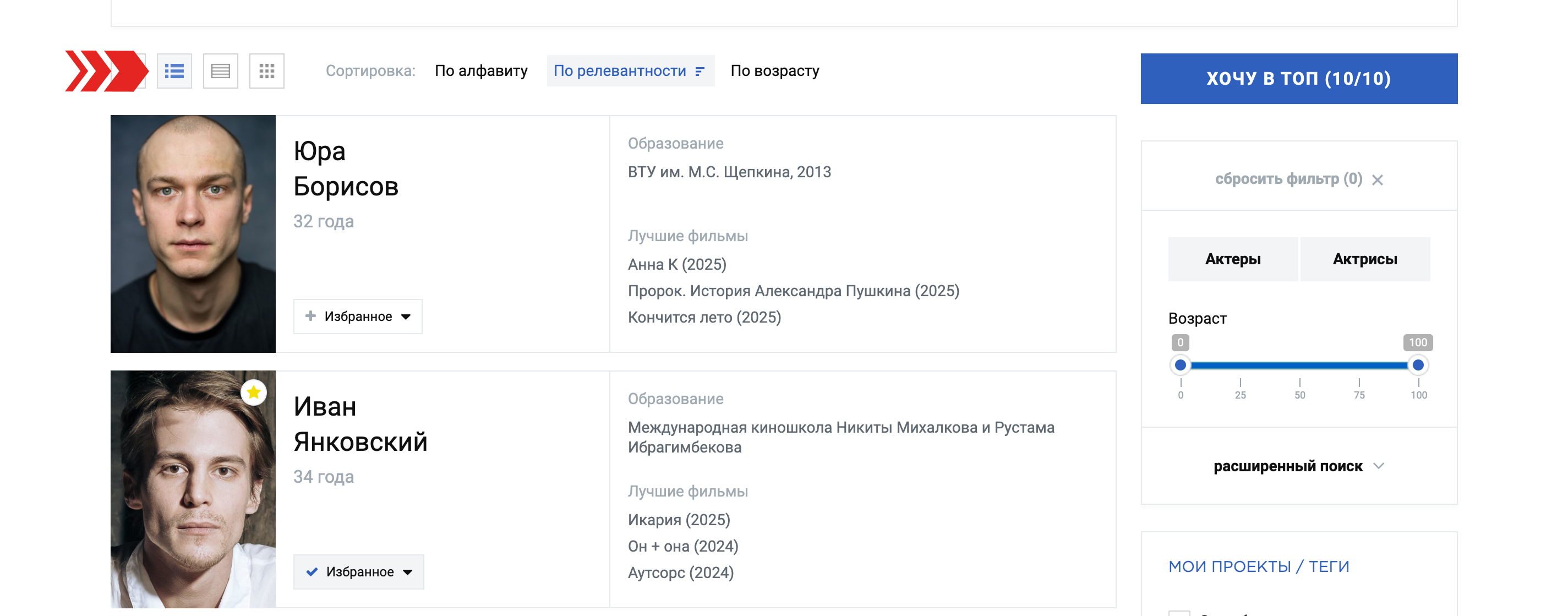The height and width of the screenshot is (616, 1568).
Task: Click the relevance sort order icon
Action: pyautogui.click(x=700, y=71)
